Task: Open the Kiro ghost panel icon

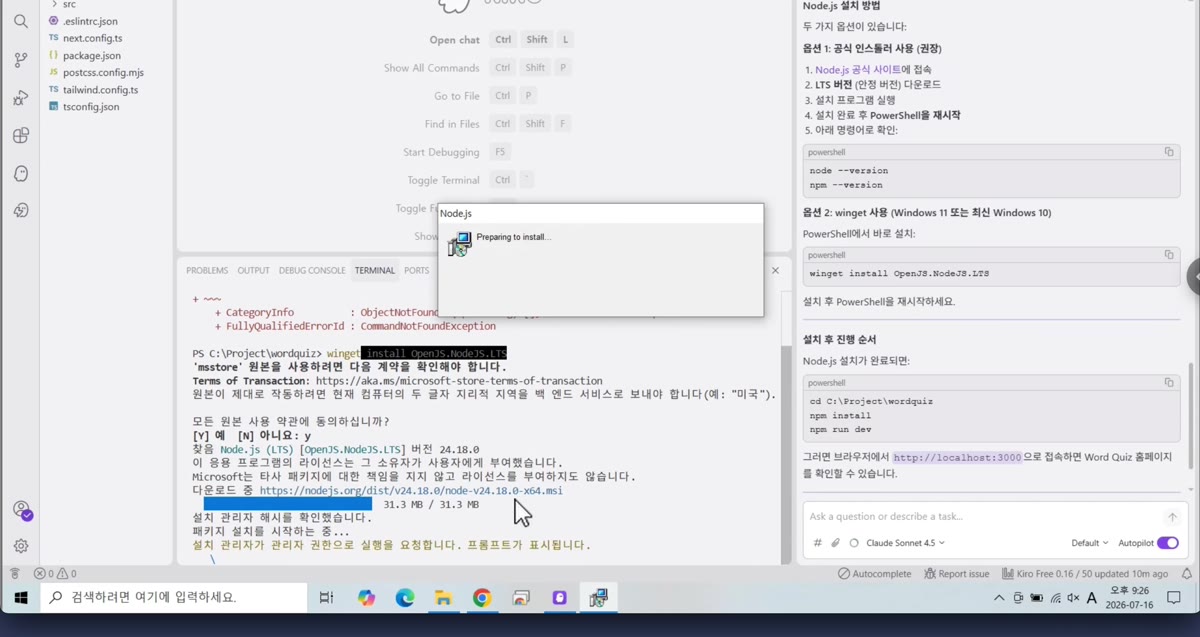Action: (x=21, y=173)
